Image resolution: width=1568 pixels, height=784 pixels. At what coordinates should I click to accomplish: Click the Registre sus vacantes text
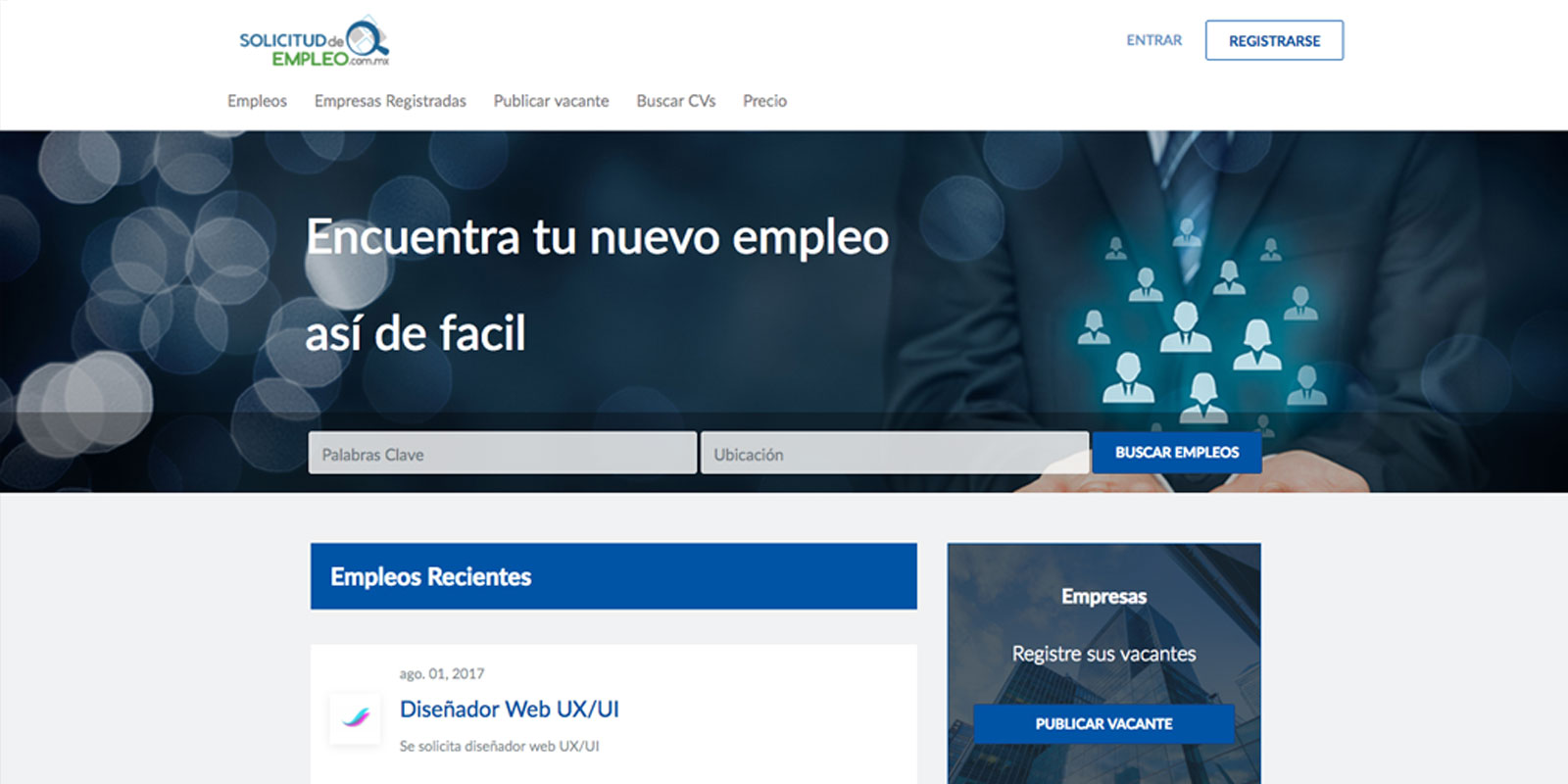coord(1103,654)
